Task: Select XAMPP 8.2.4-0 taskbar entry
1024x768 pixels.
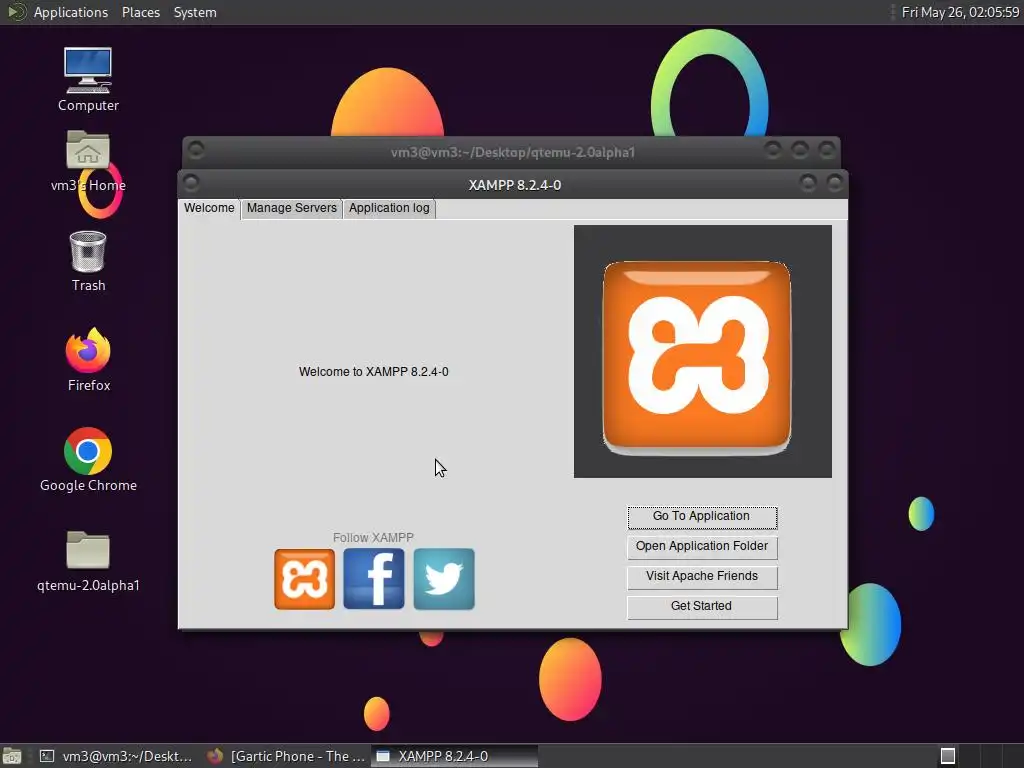Action: coord(455,756)
